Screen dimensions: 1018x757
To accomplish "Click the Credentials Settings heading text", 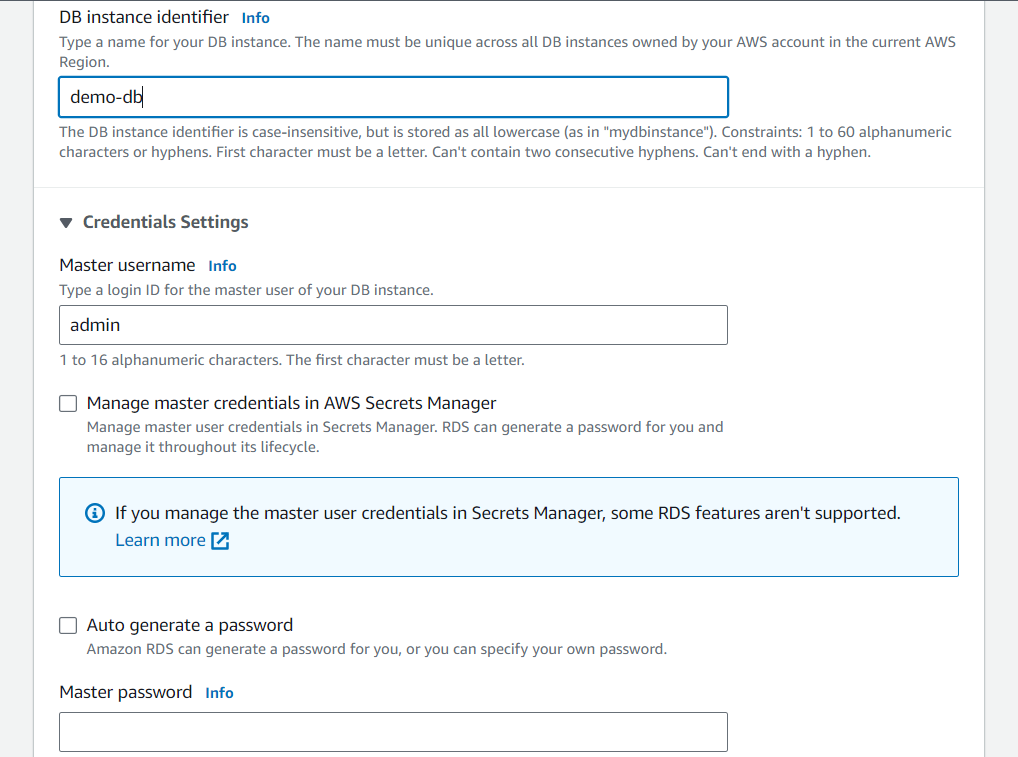I will (166, 222).
